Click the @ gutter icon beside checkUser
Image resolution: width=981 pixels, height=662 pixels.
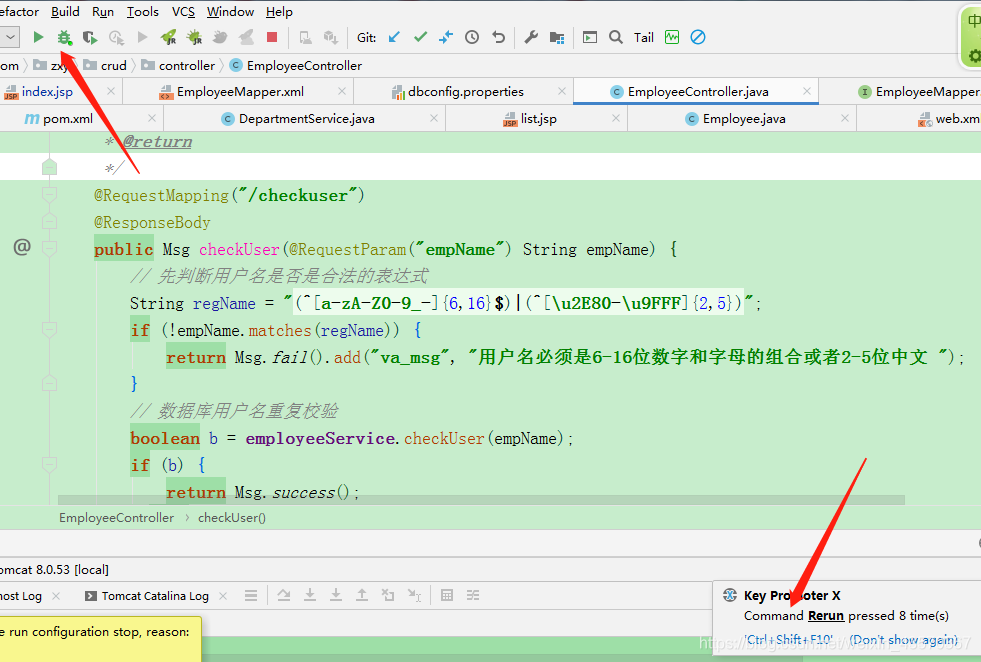pyautogui.click(x=22, y=247)
